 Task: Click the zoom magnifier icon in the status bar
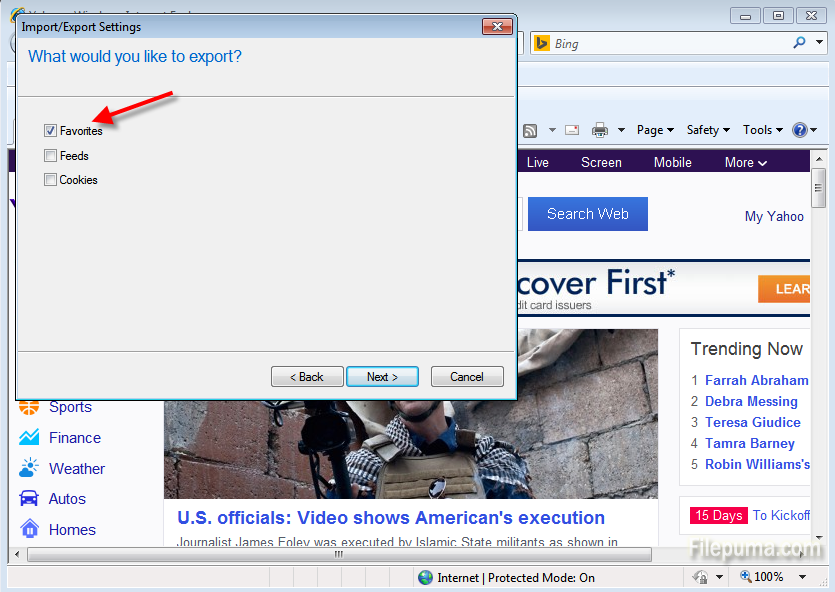pos(745,577)
